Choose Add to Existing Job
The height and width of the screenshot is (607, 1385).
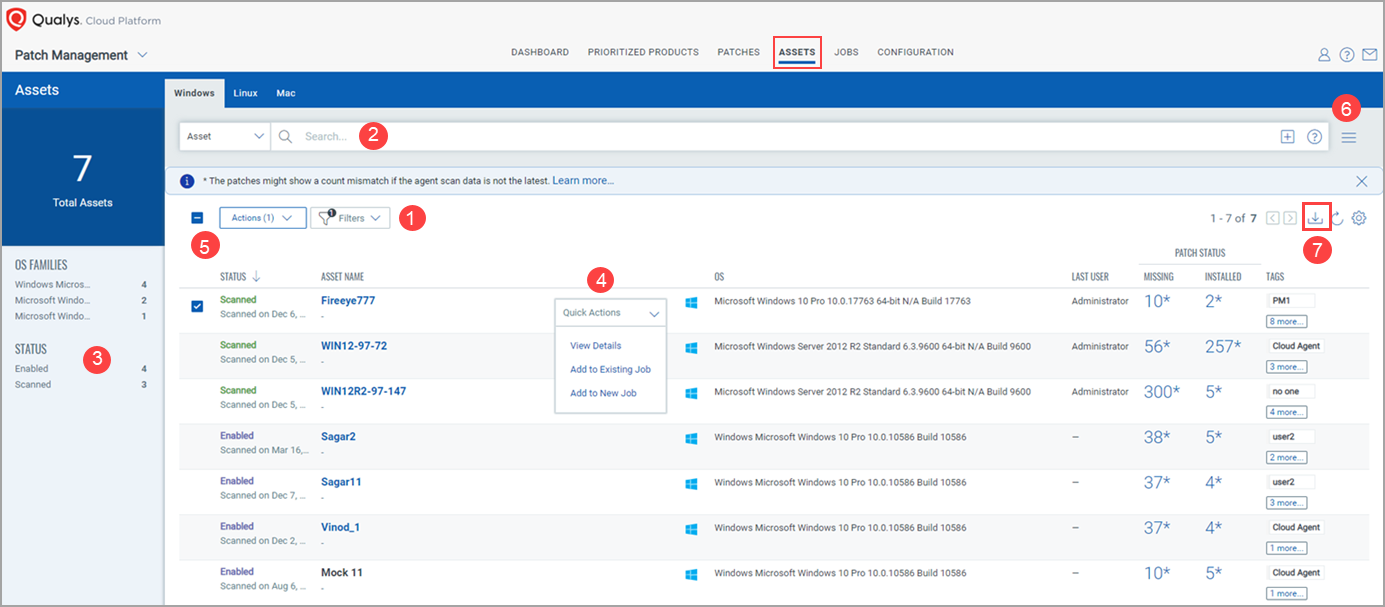point(610,369)
